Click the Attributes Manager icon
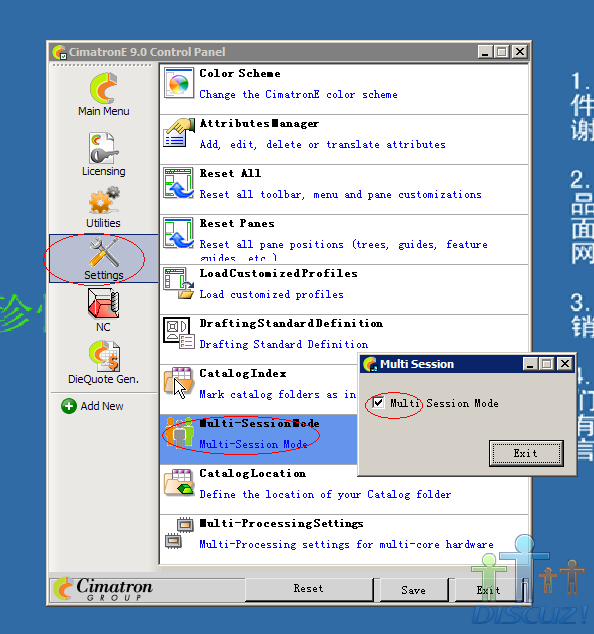594x634 pixels. [x=178, y=133]
